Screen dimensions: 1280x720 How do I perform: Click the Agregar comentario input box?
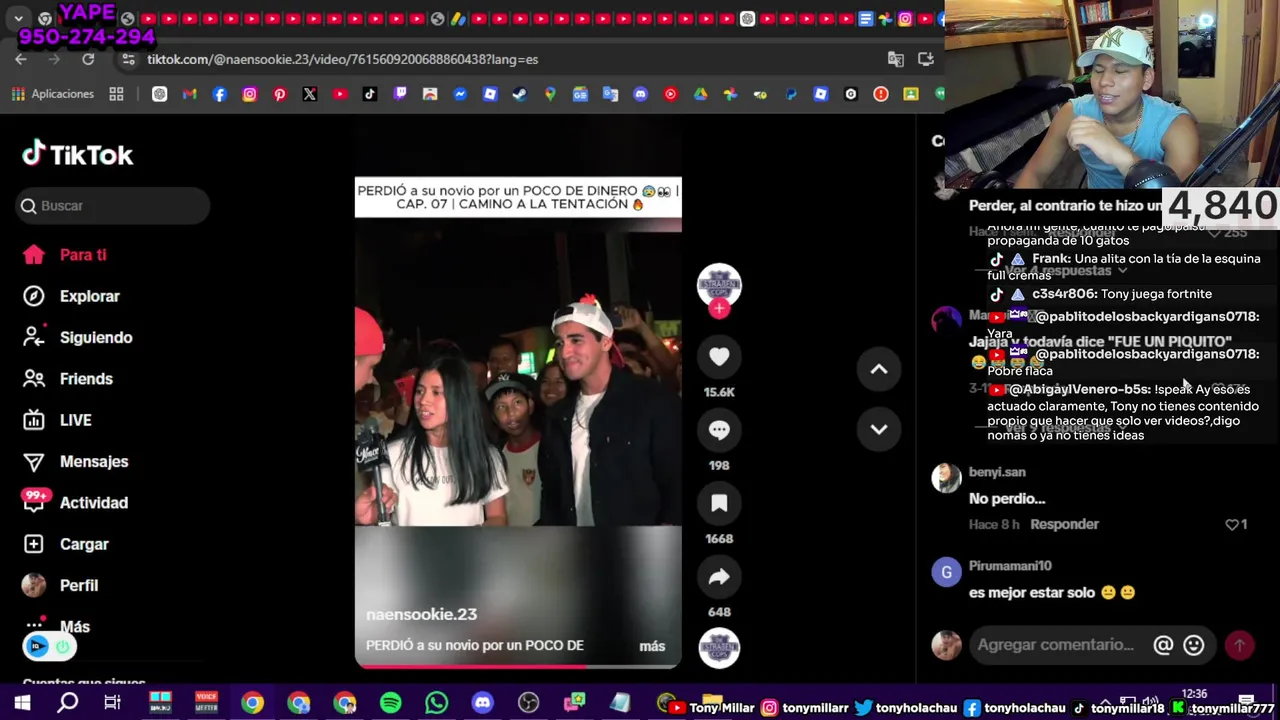(1056, 645)
